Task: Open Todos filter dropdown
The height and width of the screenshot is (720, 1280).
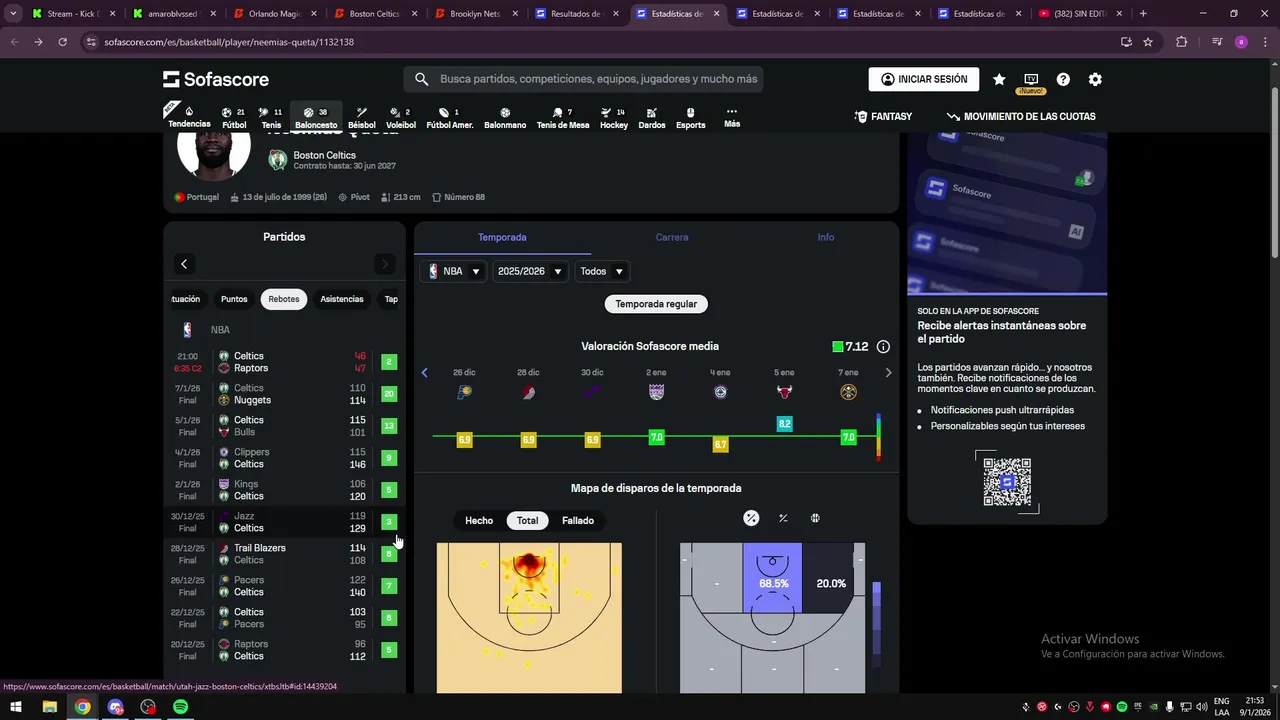Action: (x=602, y=271)
